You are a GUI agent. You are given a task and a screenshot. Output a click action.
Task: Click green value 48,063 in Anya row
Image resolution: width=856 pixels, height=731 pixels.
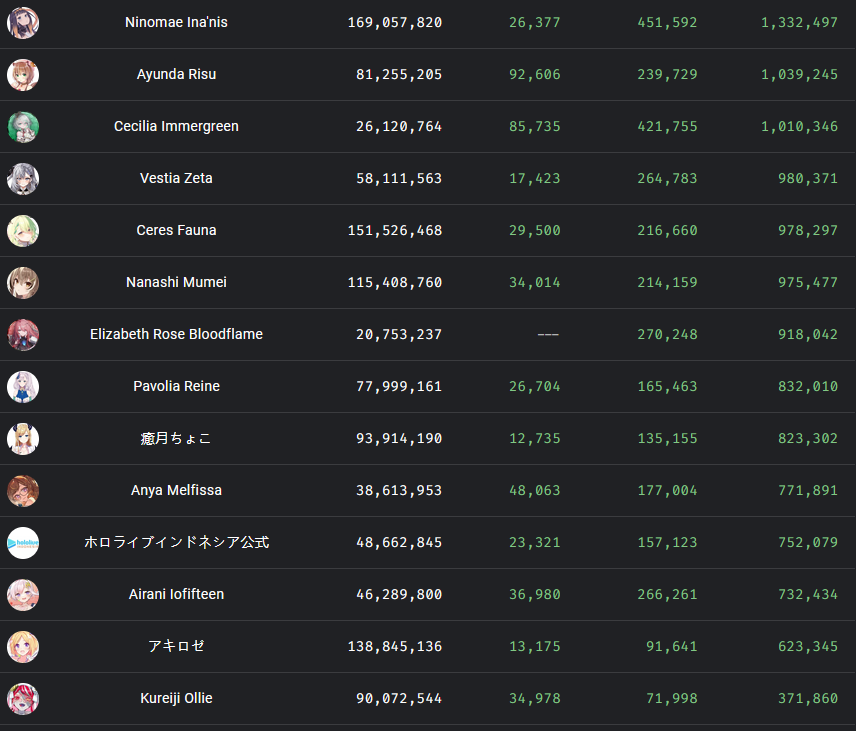pos(534,491)
